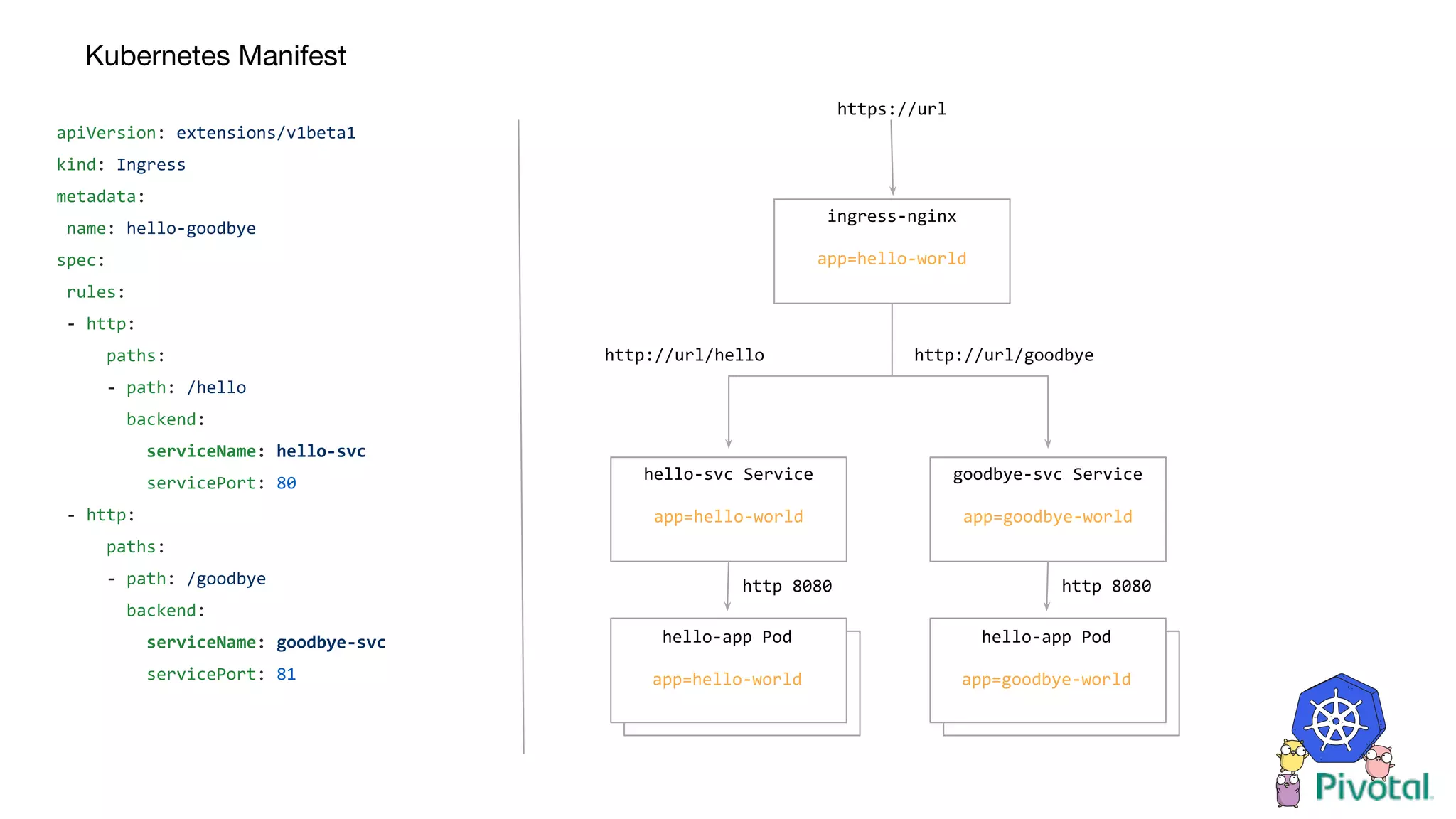1456x819 pixels.
Task: Click the purple gopher mascot
Action: click(1288, 790)
